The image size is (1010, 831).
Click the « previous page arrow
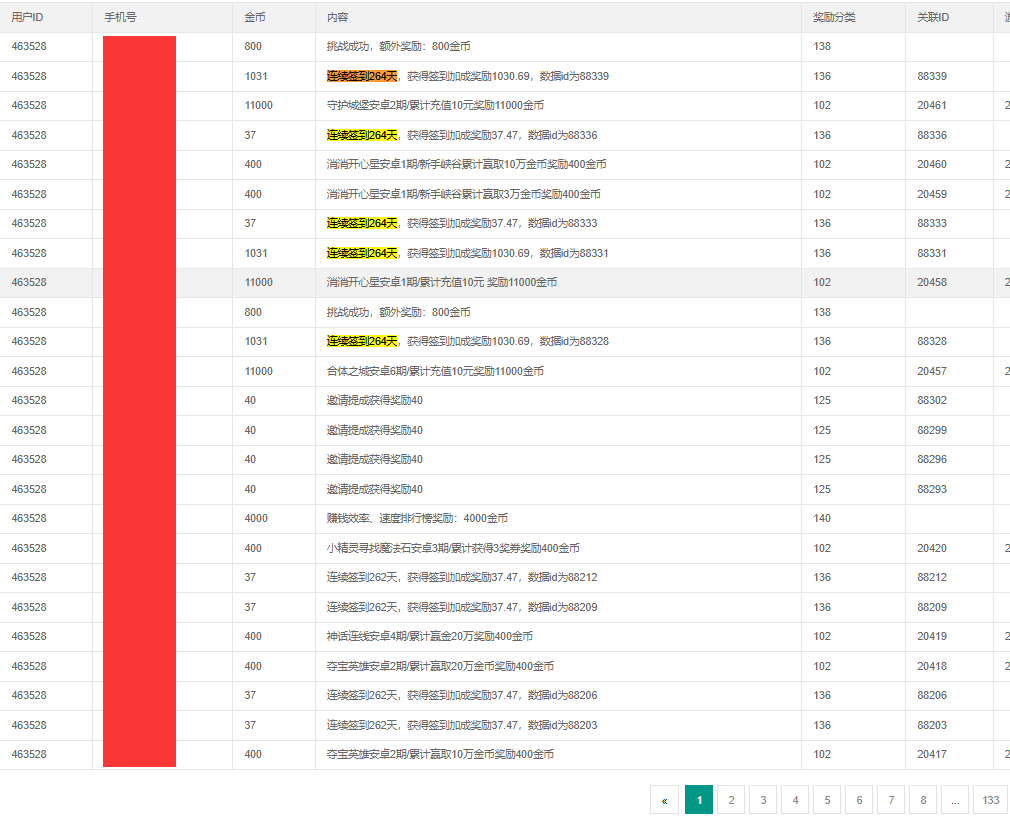[x=664, y=800]
